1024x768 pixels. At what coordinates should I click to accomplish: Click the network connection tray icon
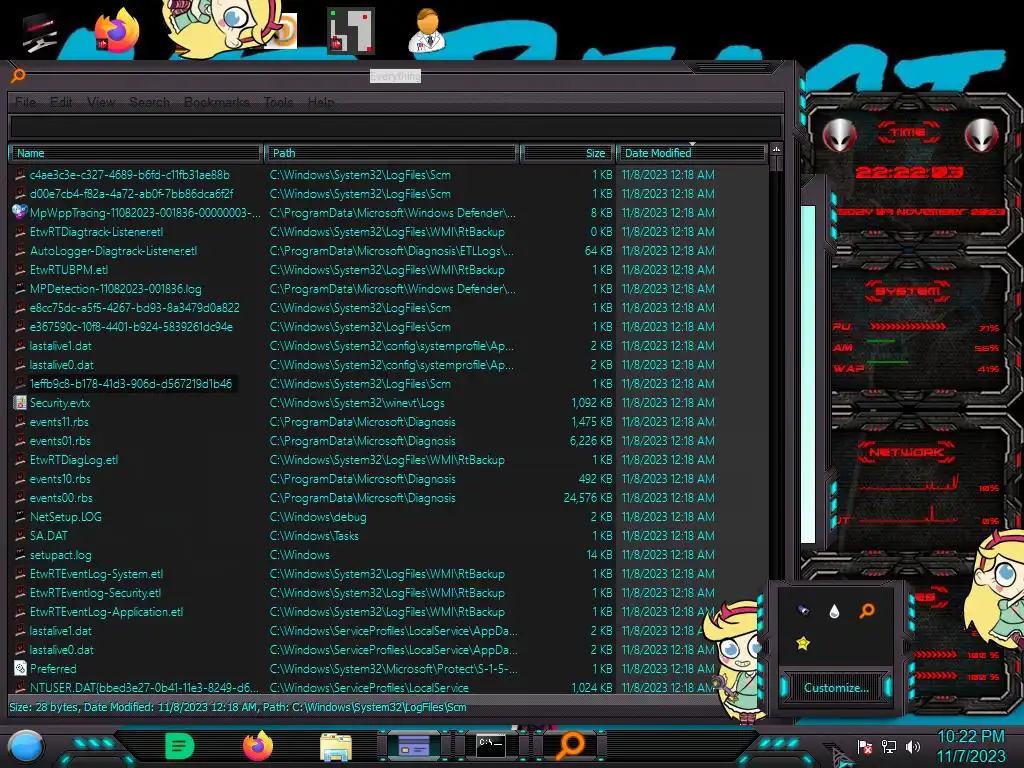pyautogui.click(x=889, y=746)
